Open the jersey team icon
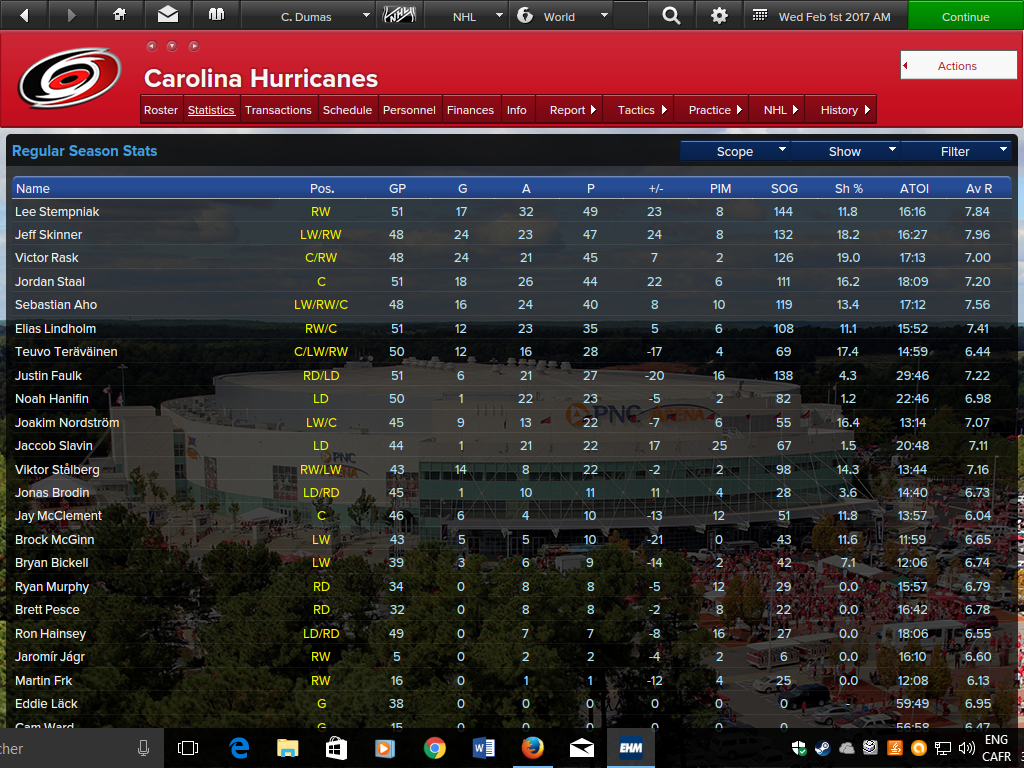Screen dimensions: 1024x768 [x=216, y=14]
